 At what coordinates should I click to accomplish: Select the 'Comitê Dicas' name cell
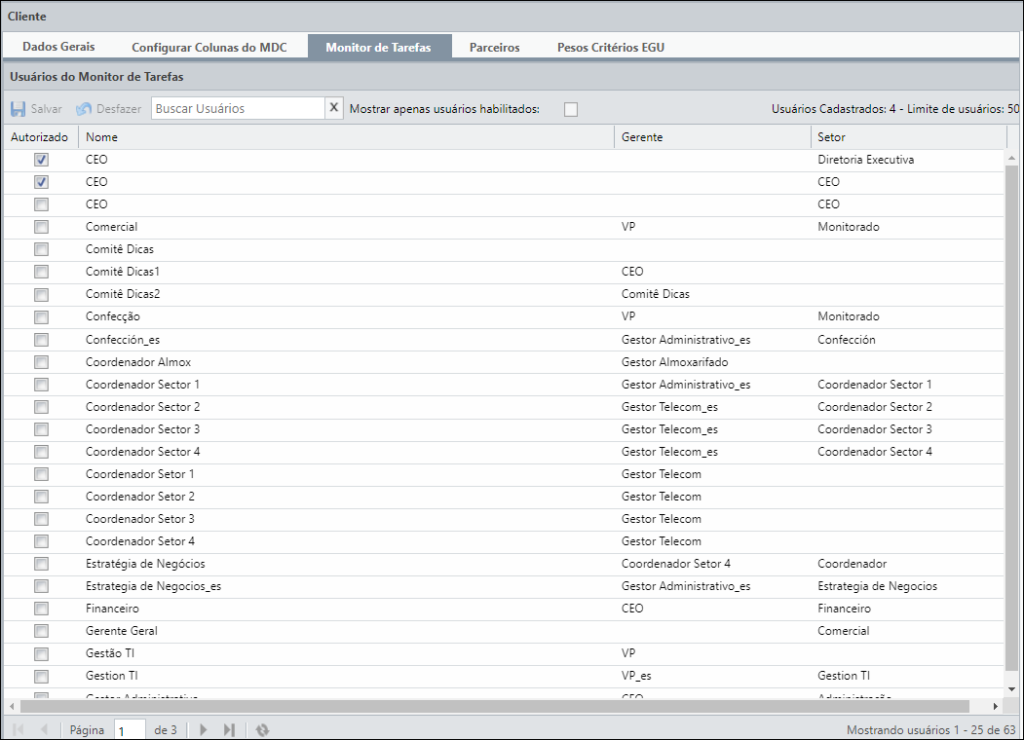120,249
